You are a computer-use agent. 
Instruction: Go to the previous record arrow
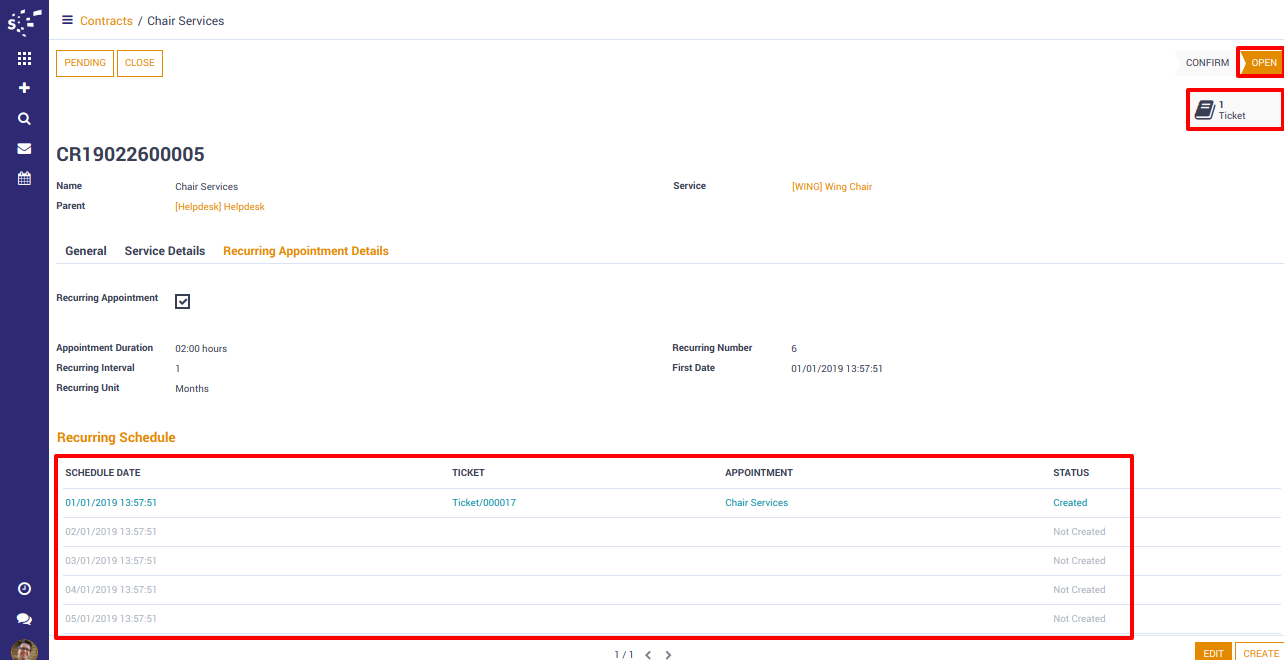coord(648,655)
